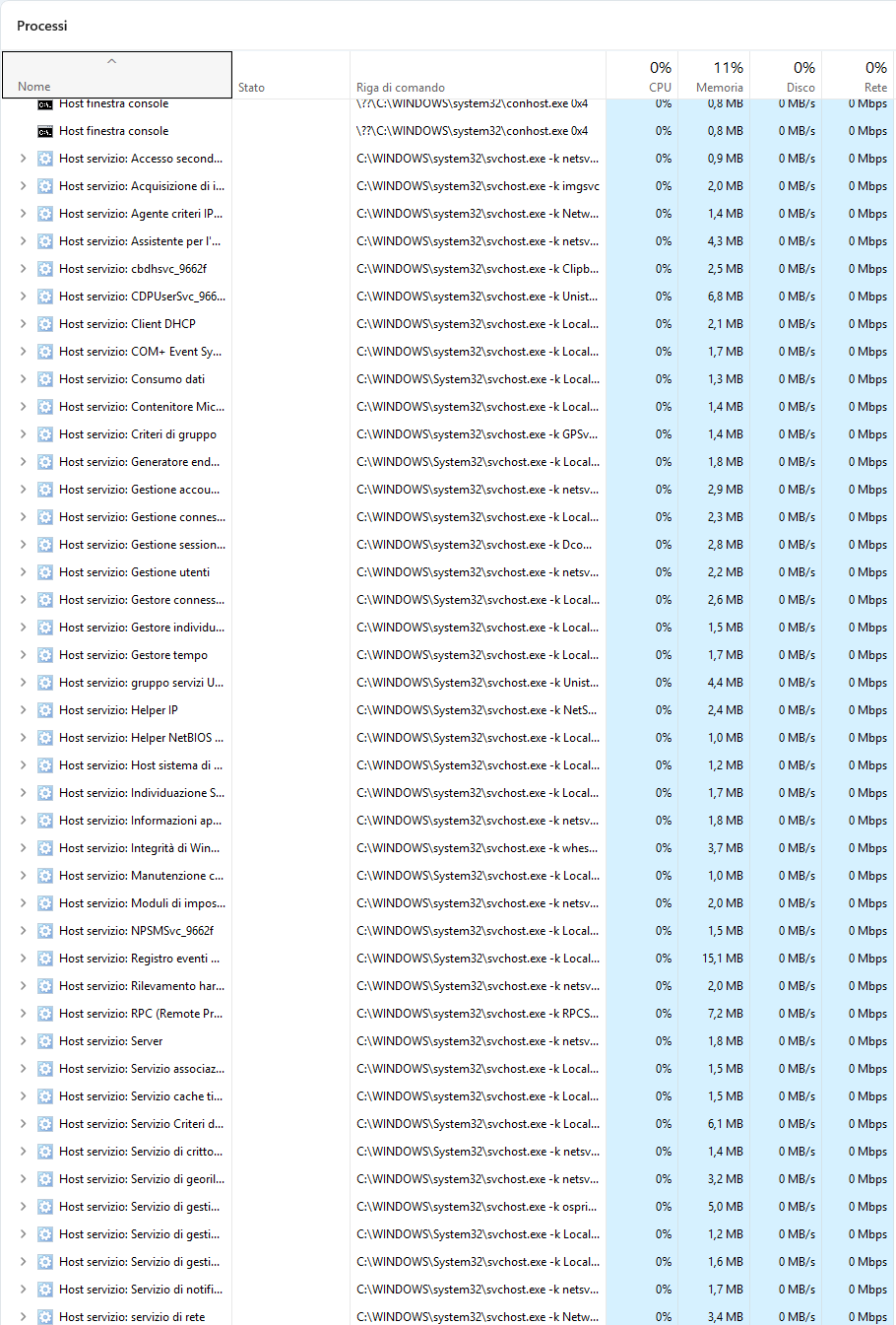Sort processes by Nome column header
Viewport: 896px width, 1325px height.
(x=117, y=75)
